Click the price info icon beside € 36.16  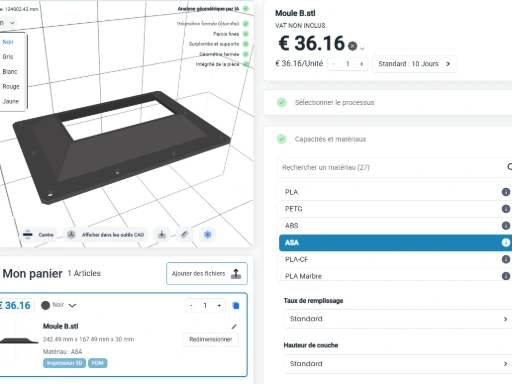pos(352,46)
